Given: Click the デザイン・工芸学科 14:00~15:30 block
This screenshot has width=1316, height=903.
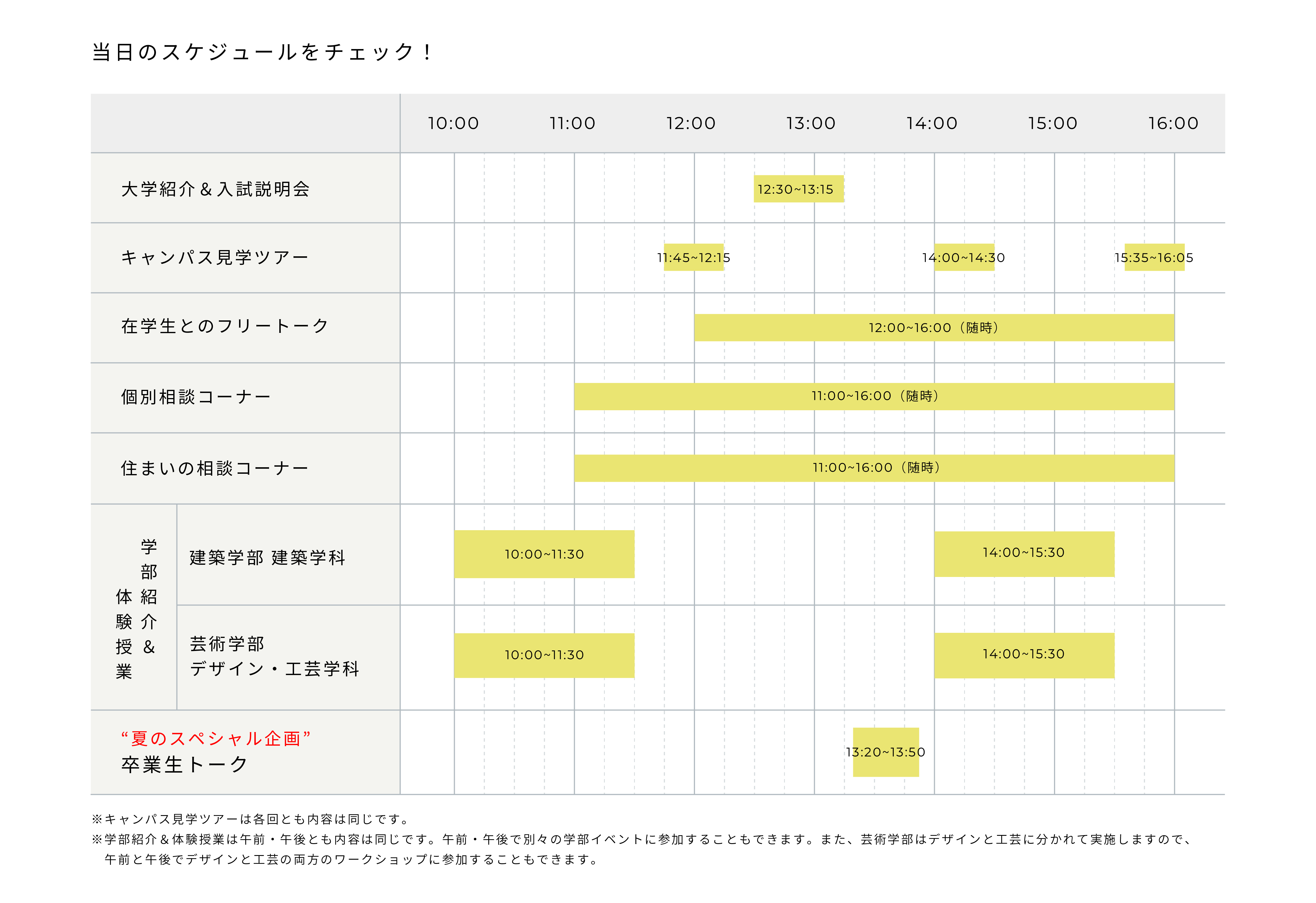Looking at the screenshot, I should [x=1025, y=655].
